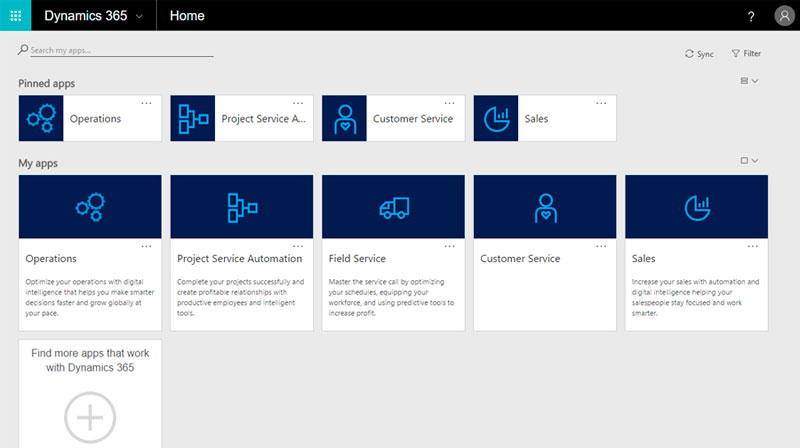This screenshot has height=448, width=800.
Task: Open more options on pinned Sales tile
Action: point(601,103)
